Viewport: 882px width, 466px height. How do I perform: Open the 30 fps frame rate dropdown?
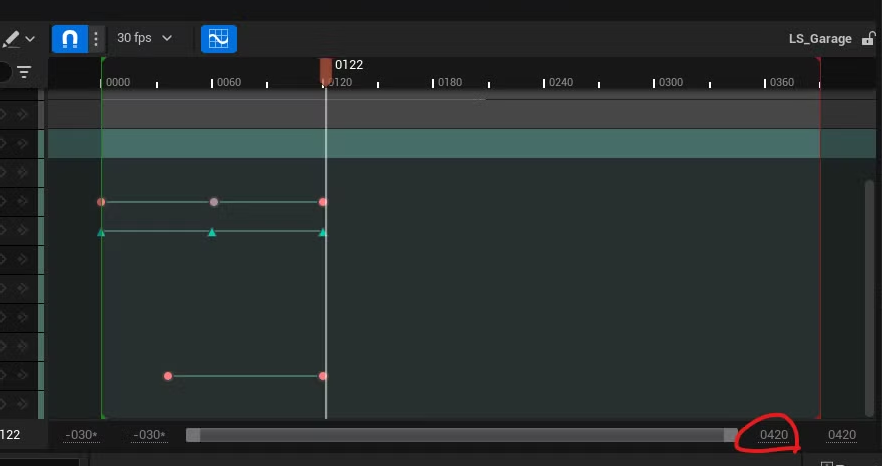pyautogui.click(x=144, y=38)
